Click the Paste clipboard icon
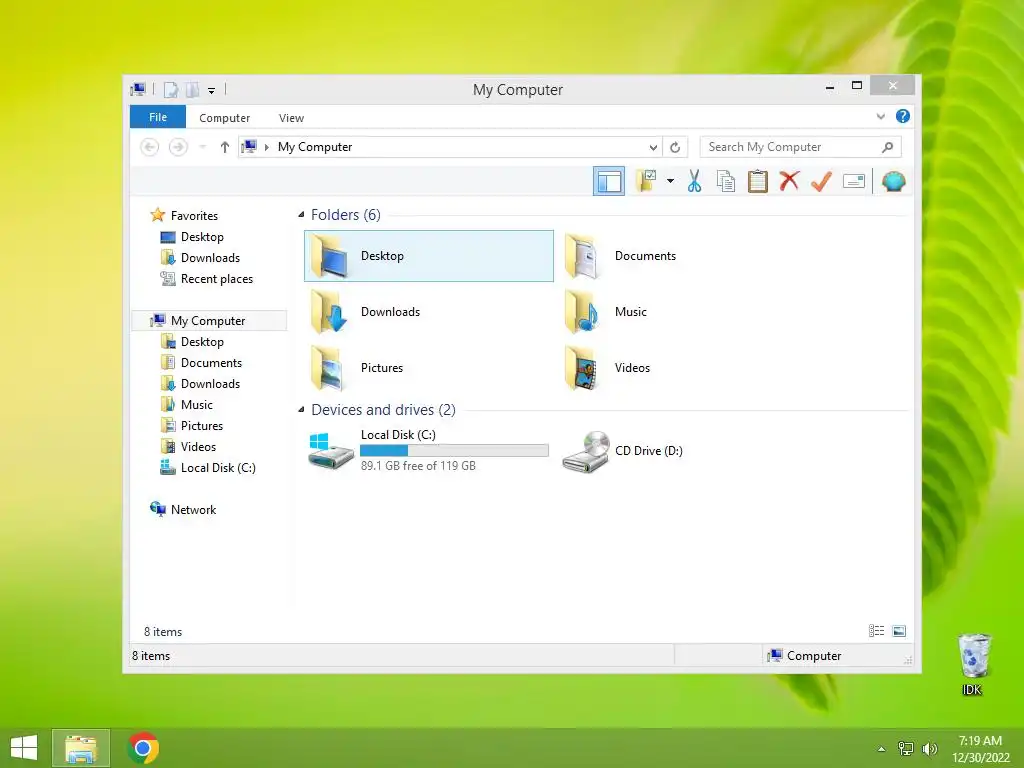Screen dimensions: 1024x768 point(758,181)
